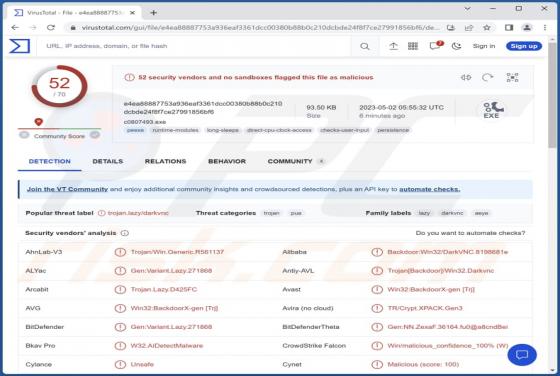Image resolution: width=560 pixels, height=376 pixels.
Task: Click the tab search chevron dropdown
Action: pyautogui.click(x=467, y=9)
